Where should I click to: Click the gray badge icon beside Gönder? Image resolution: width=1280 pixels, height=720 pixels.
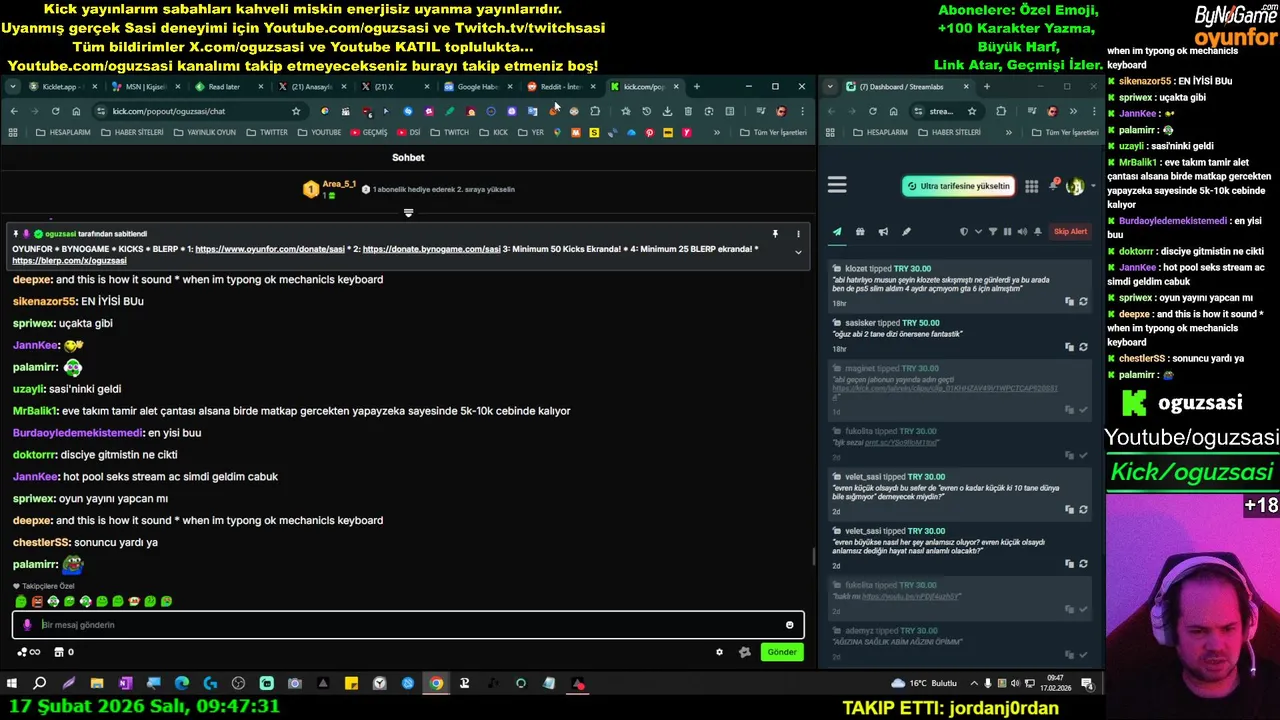pos(744,652)
